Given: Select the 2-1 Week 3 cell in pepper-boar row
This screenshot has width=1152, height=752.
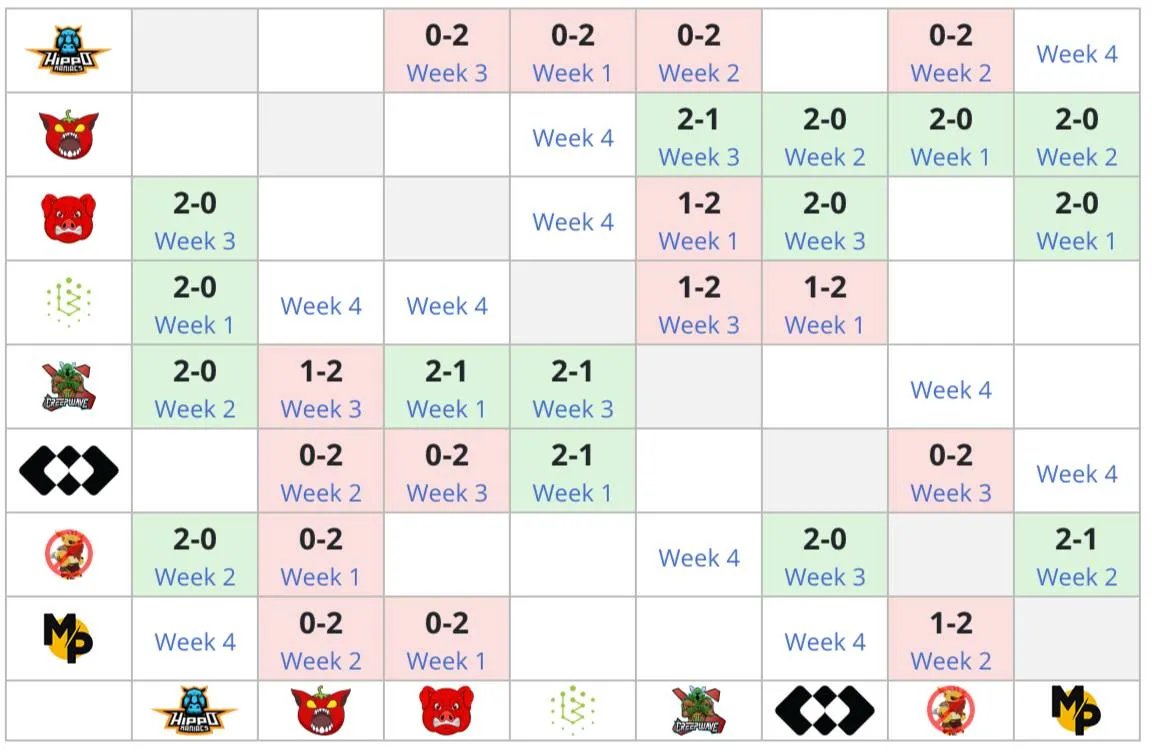Looking at the screenshot, I should [x=699, y=134].
